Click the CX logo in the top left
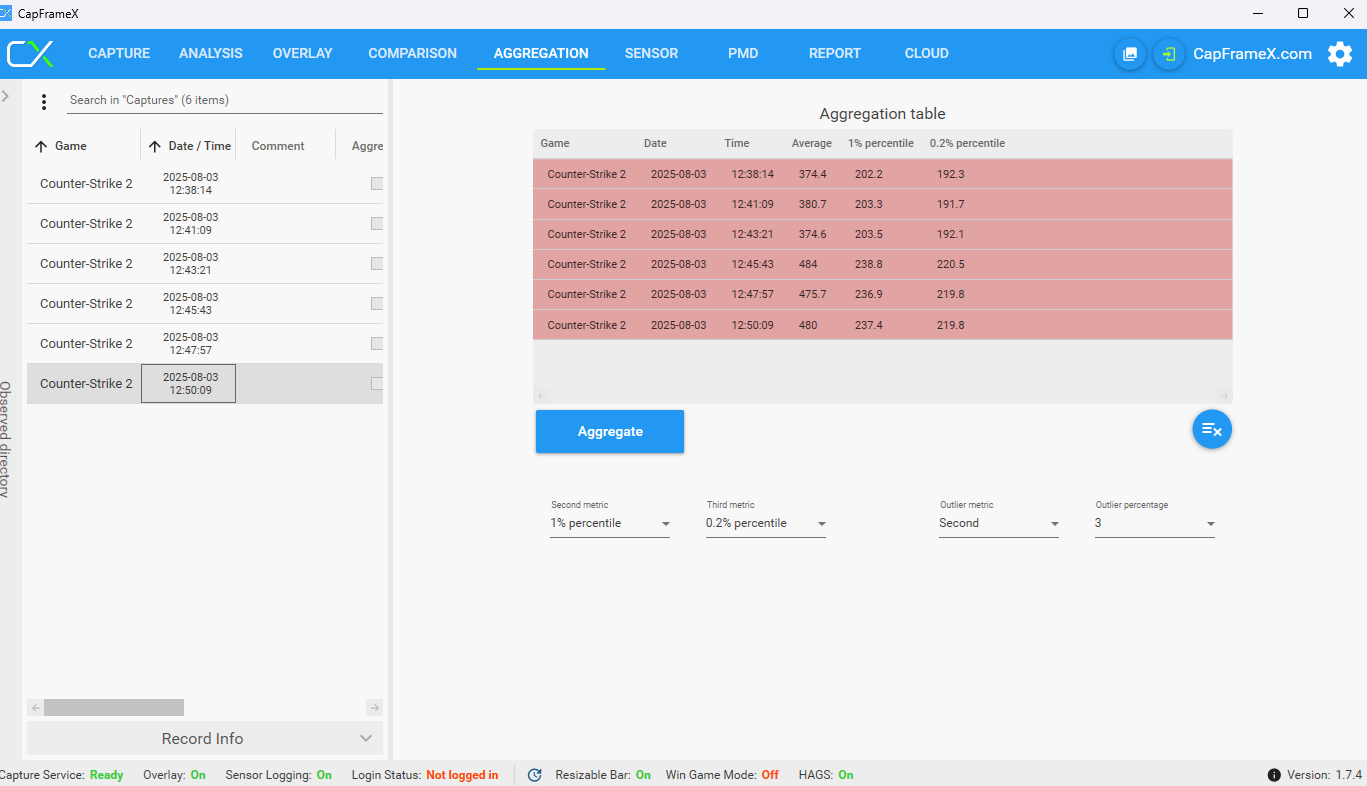The height and width of the screenshot is (786, 1367). coord(30,53)
